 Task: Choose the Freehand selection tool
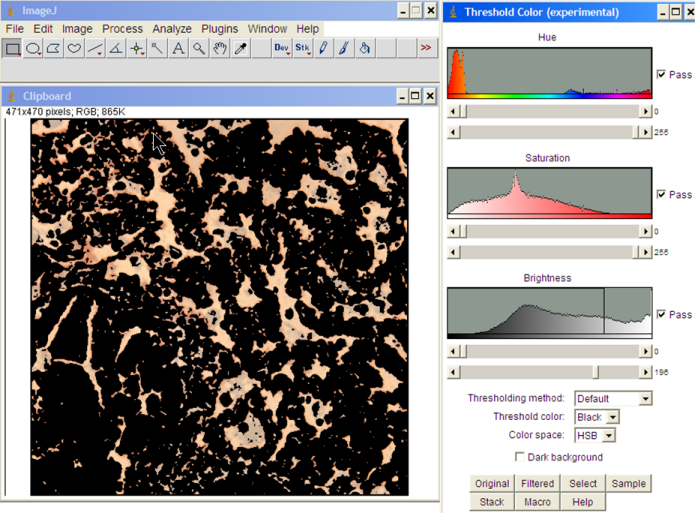click(75, 48)
